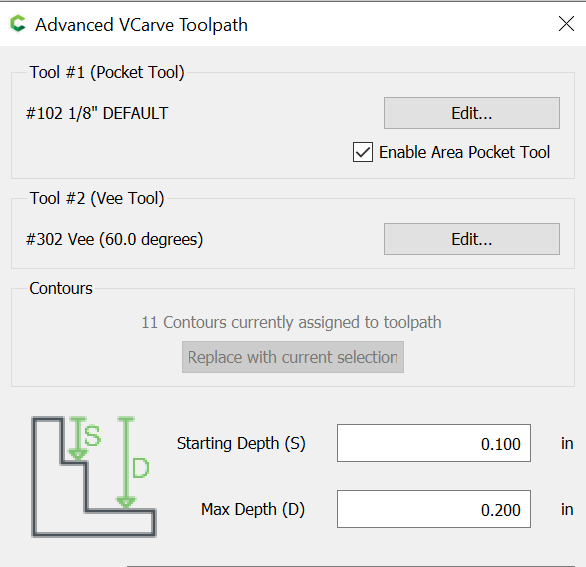Click the Starting Depth (S) label

(241, 443)
